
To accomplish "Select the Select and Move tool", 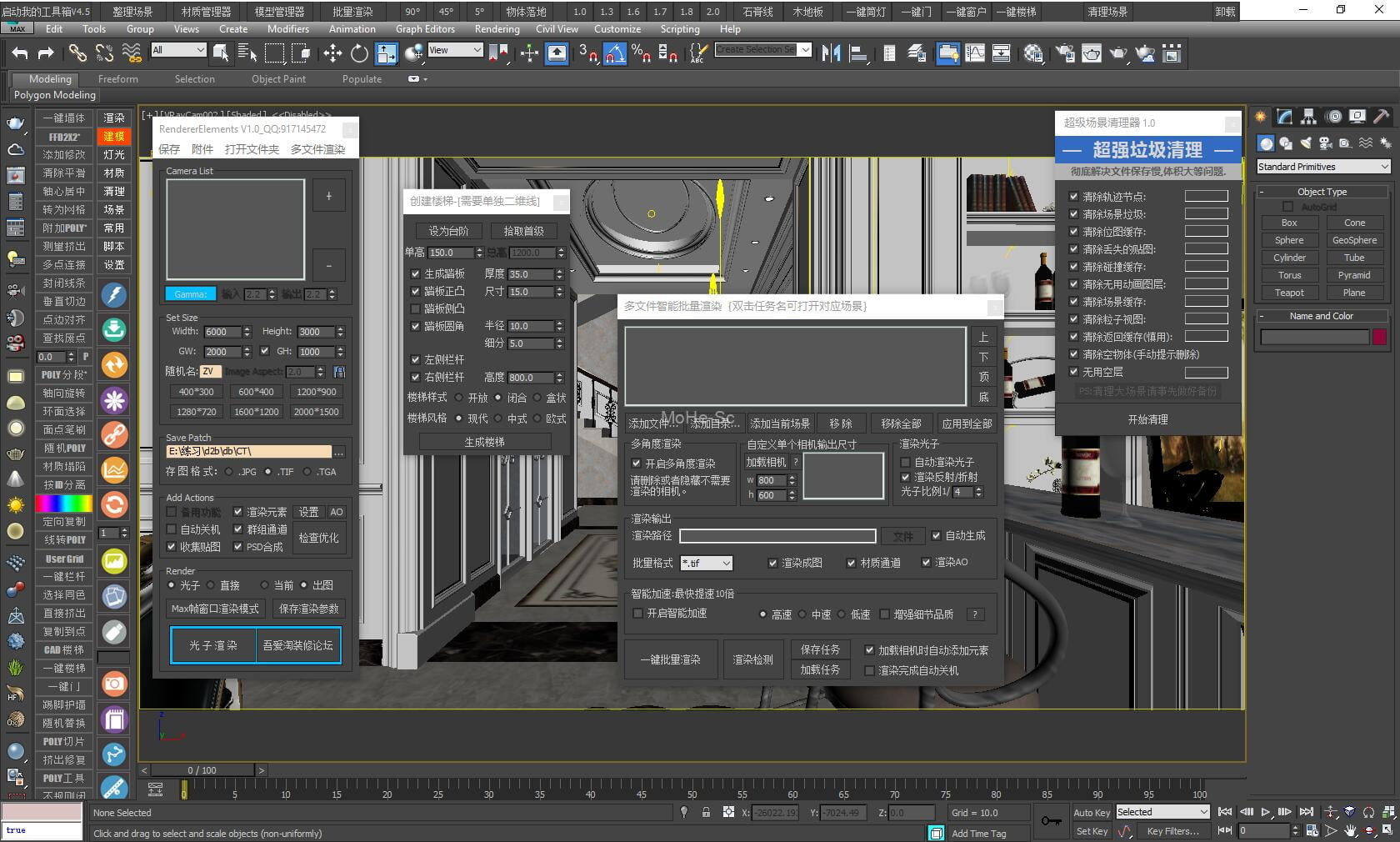I will (x=332, y=53).
